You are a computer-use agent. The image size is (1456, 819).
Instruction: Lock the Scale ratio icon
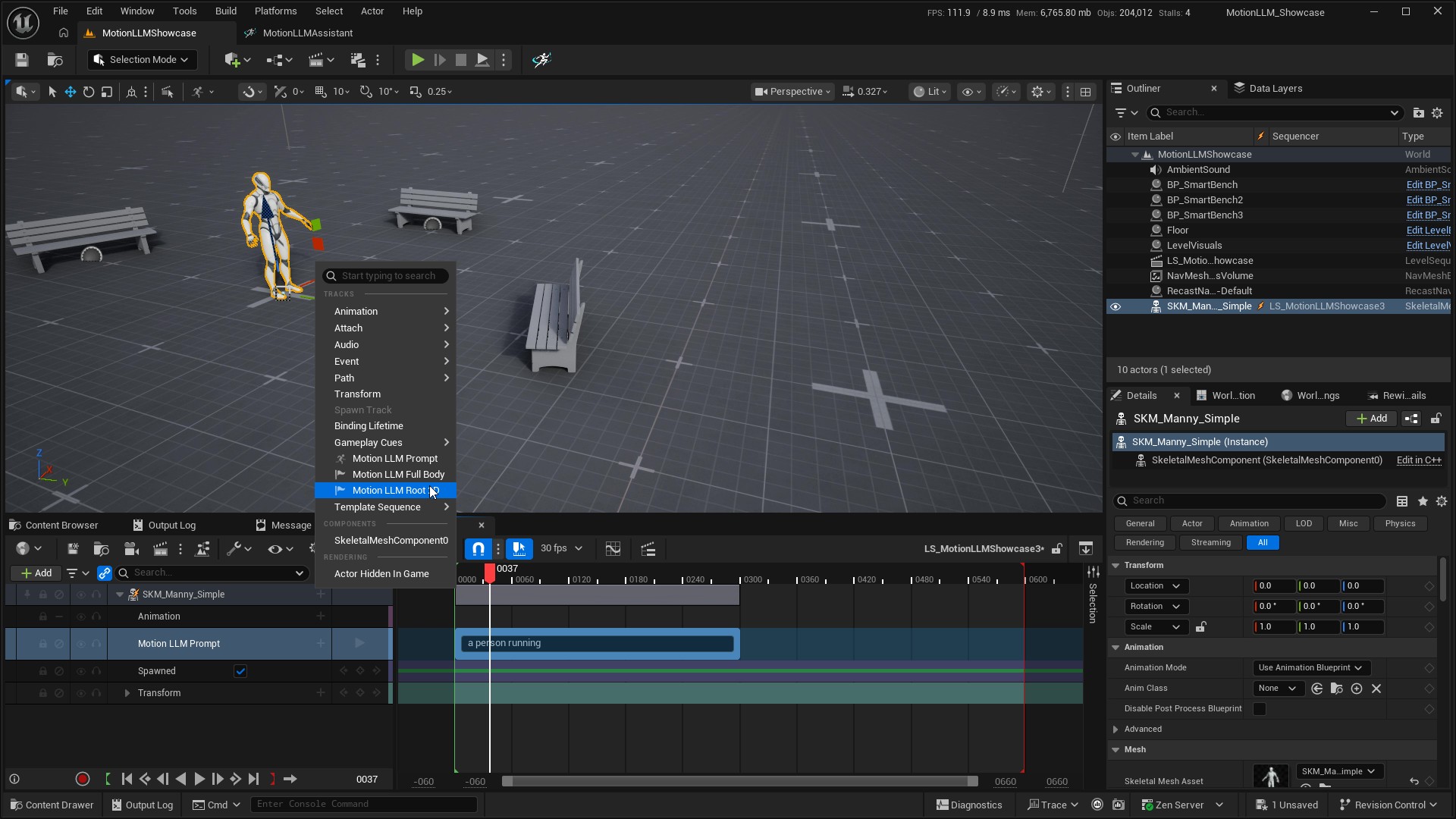[1200, 627]
